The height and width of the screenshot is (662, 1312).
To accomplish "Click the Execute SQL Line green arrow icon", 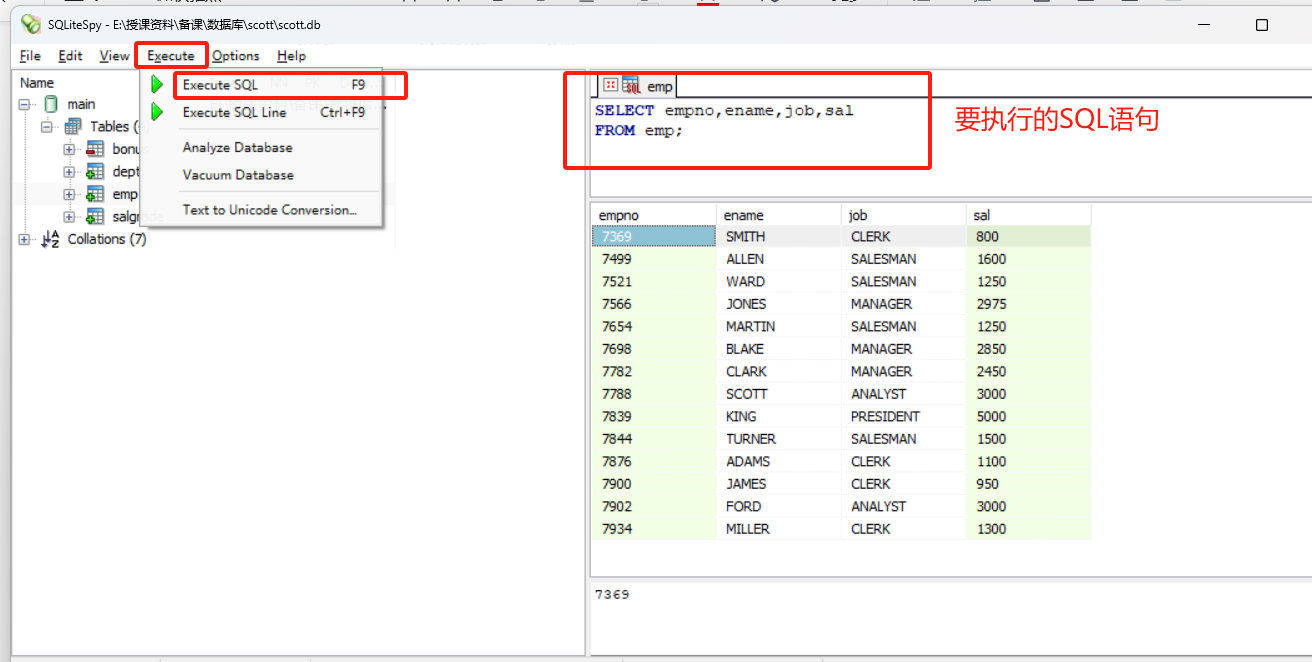I will point(156,112).
